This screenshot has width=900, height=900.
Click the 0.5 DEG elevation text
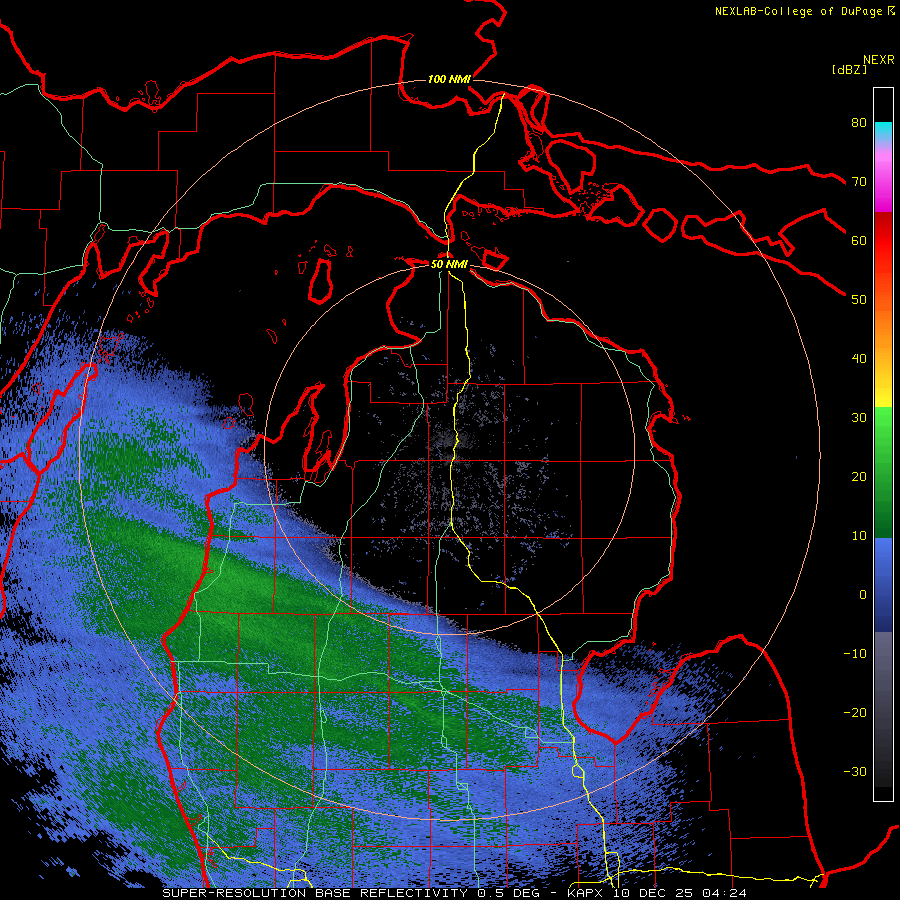pos(509,893)
